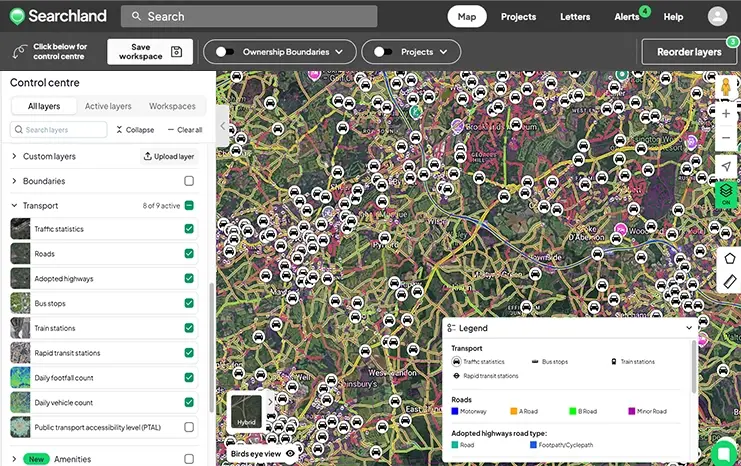The width and height of the screenshot is (741, 466).
Task: Click the Motorway blue color swatch
Action: 455,411
